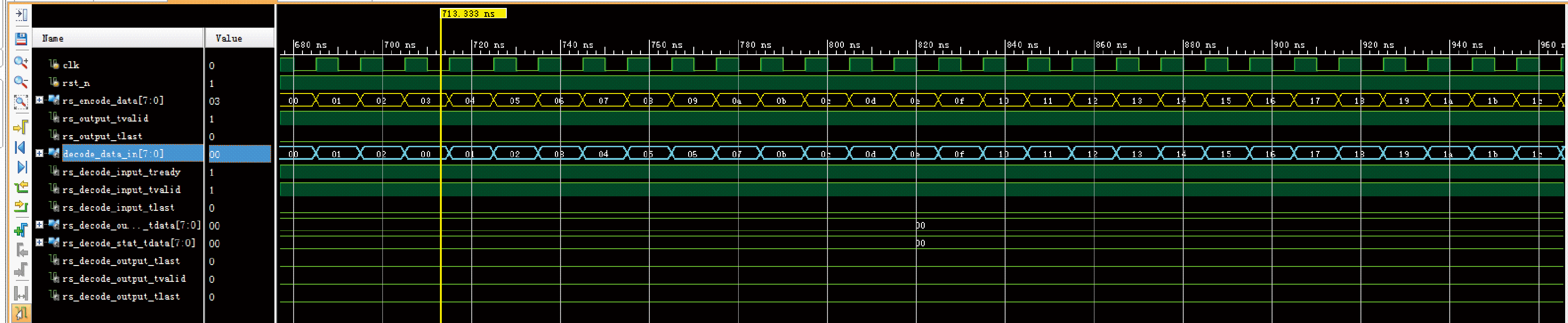The height and width of the screenshot is (323, 1568).
Task: Expand the rs_encode_data[7:0] bus
Action: point(40,100)
